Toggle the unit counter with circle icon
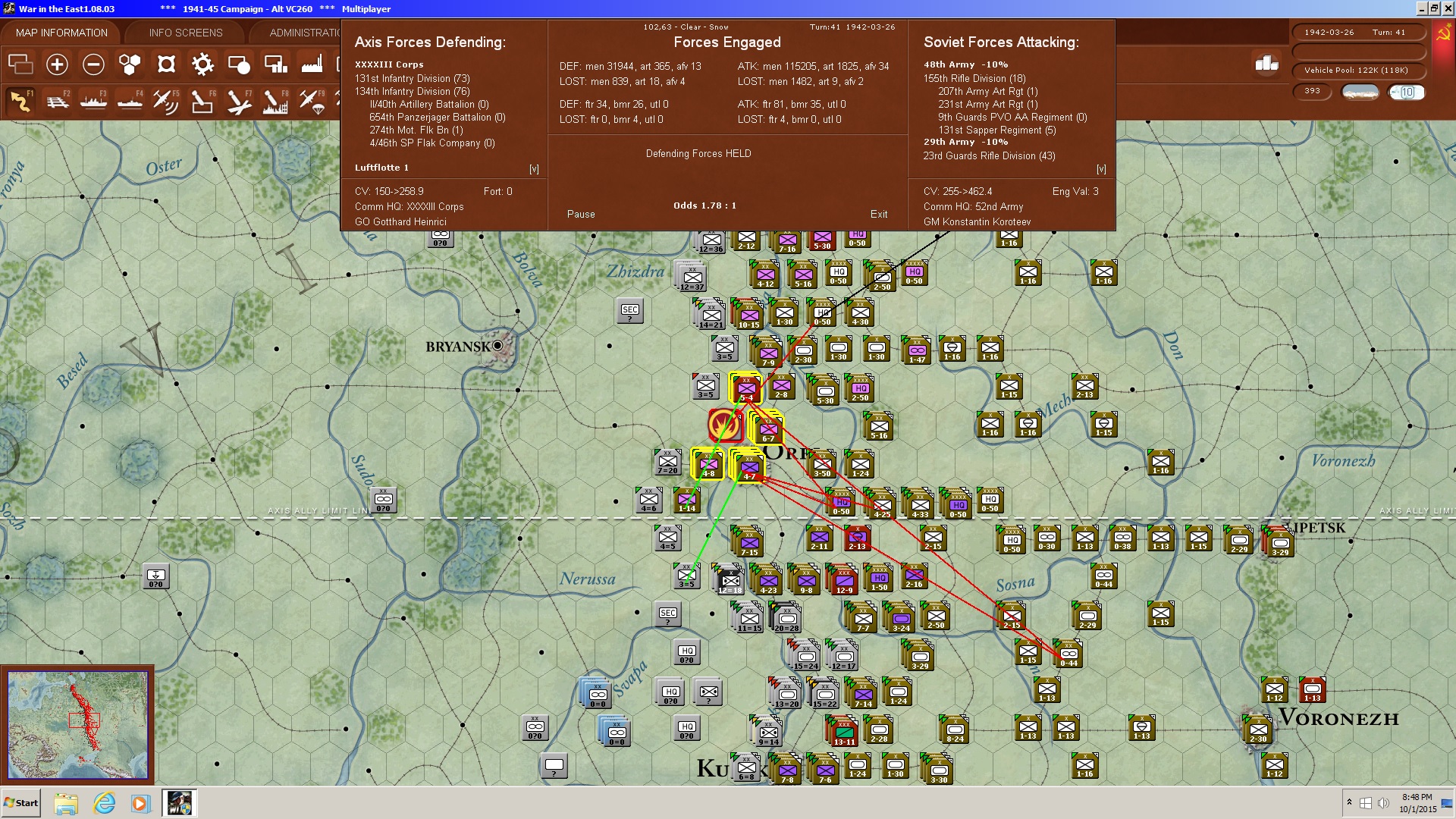1456x819 pixels. coord(239,64)
